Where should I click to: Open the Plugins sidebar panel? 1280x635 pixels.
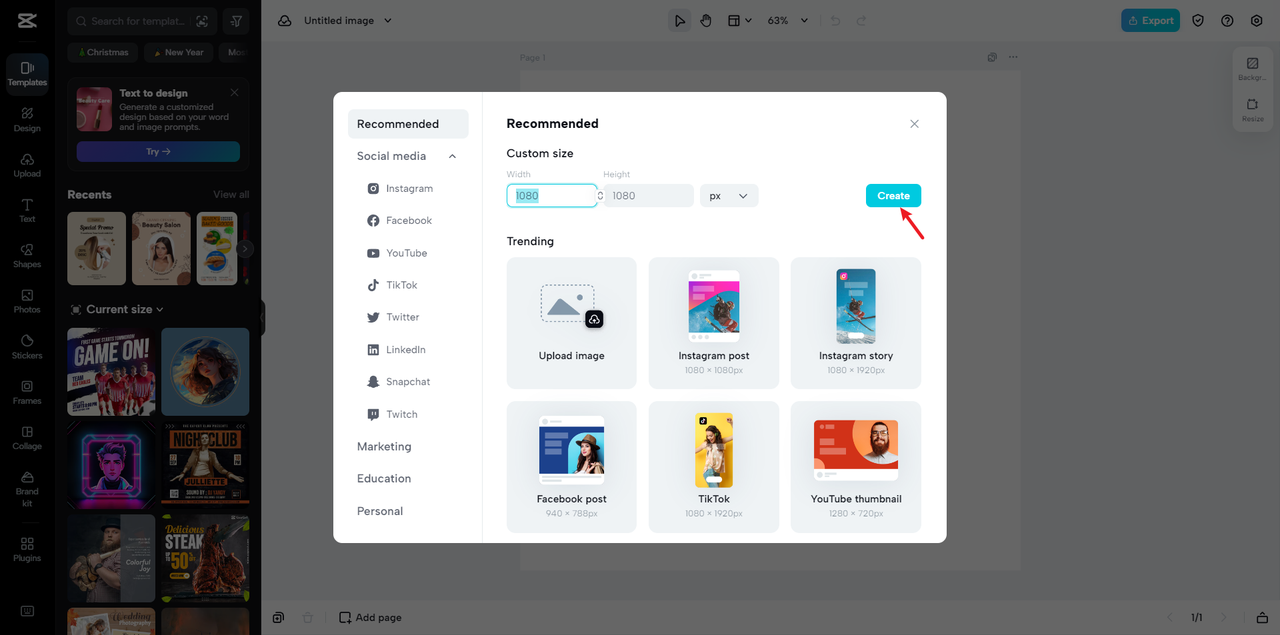(27, 549)
